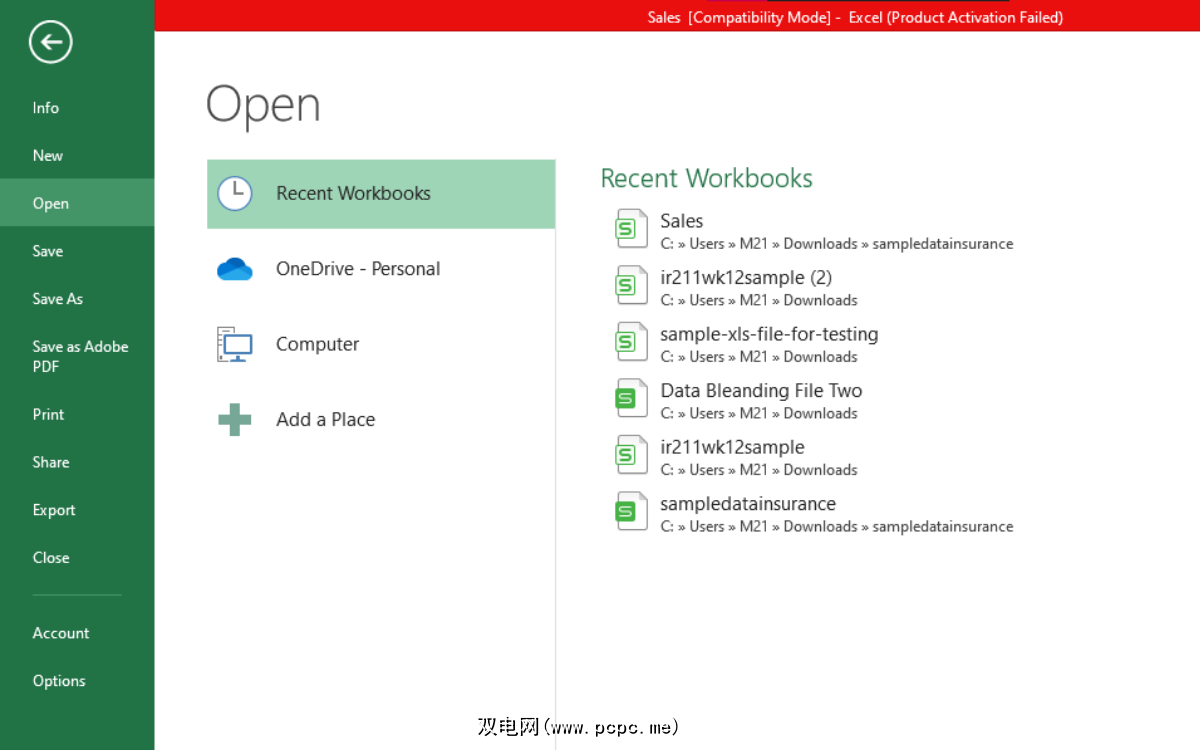Click the Recent Workbooks clock icon
1200x750 pixels.
(x=235, y=194)
